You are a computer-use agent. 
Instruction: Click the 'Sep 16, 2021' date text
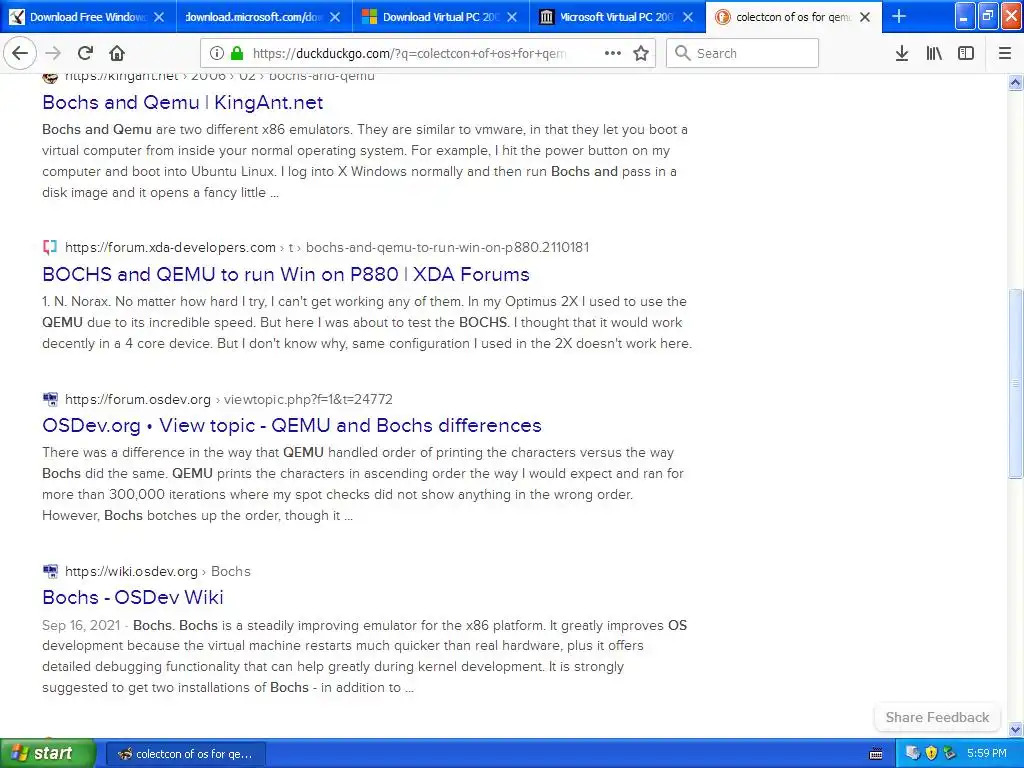tap(81, 625)
